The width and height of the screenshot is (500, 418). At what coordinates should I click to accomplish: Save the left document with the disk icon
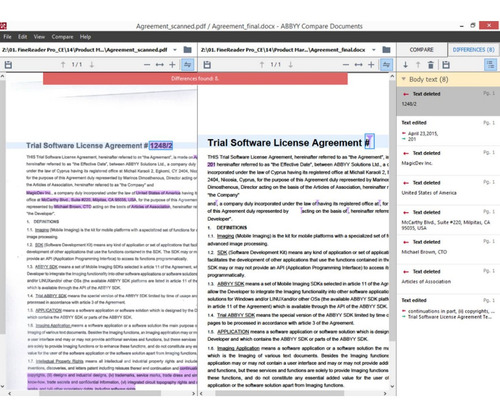click(8, 65)
